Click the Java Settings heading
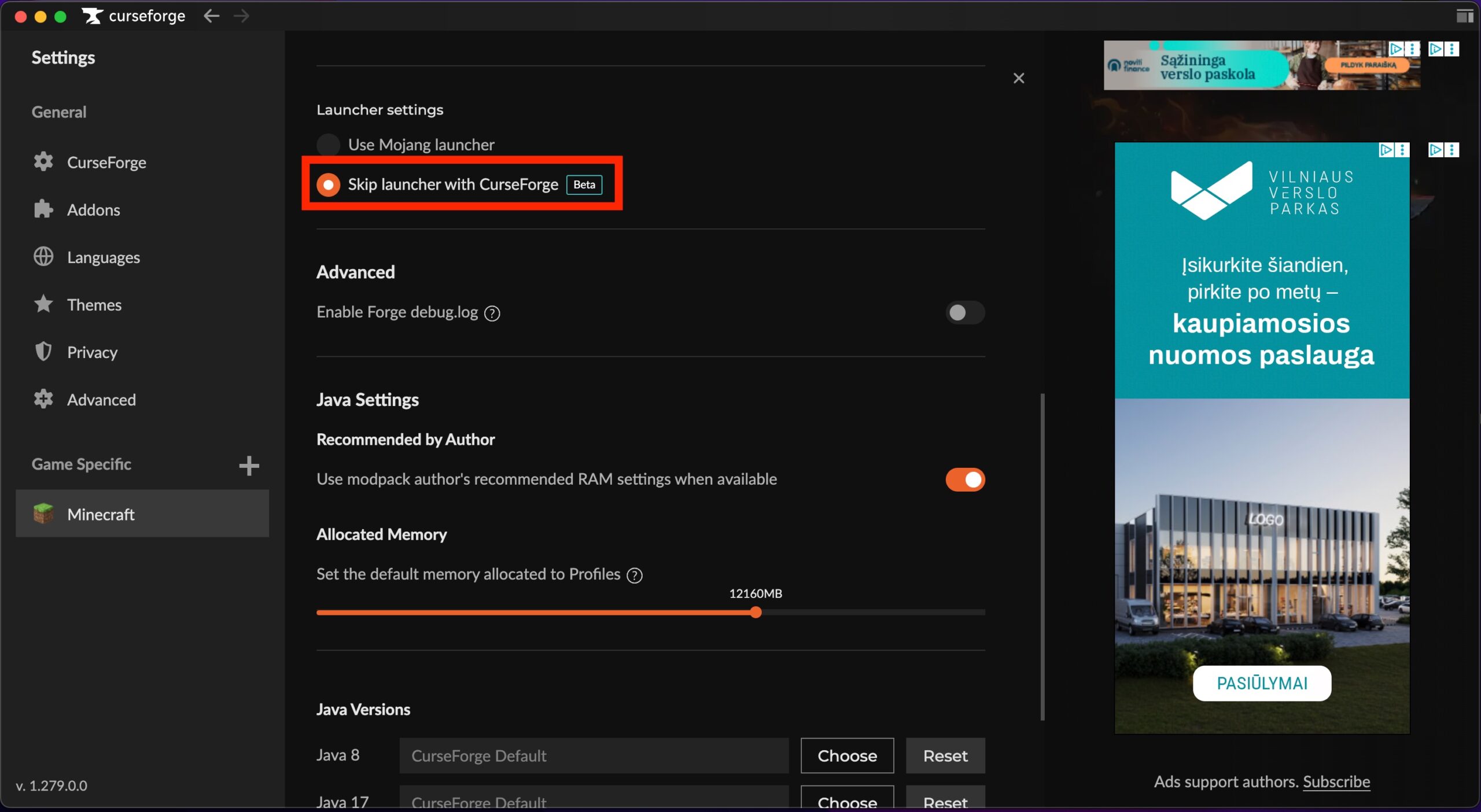Viewport: 1481px width, 812px height. [367, 400]
